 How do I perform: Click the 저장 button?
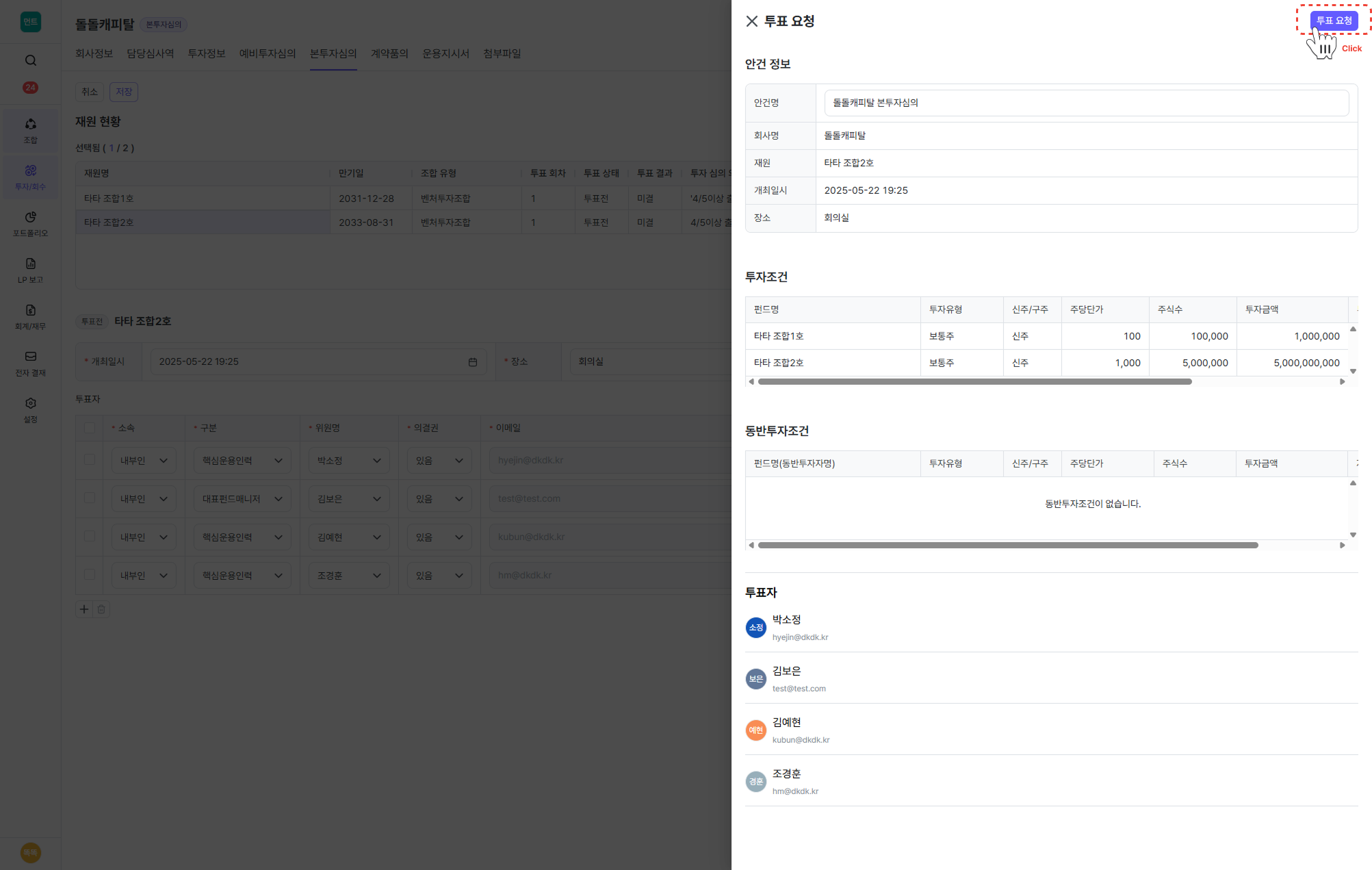124,92
